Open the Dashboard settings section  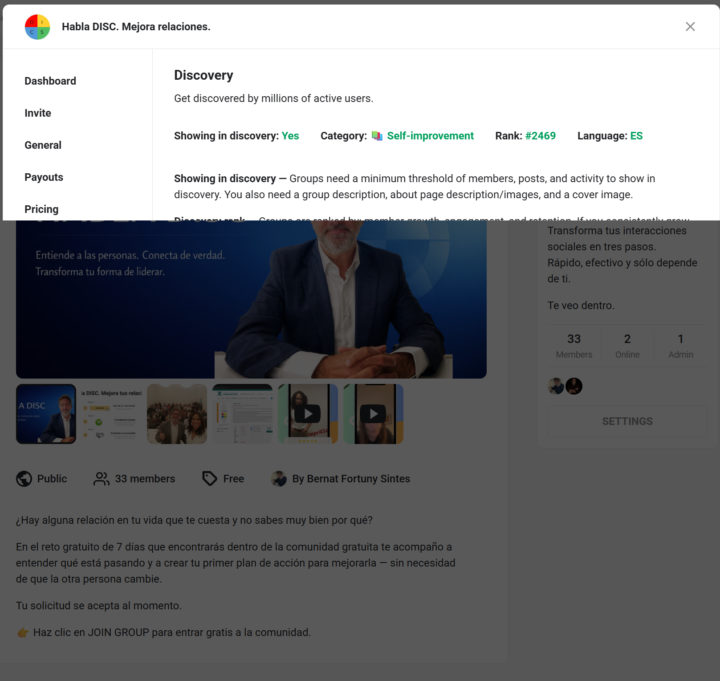coord(50,81)
